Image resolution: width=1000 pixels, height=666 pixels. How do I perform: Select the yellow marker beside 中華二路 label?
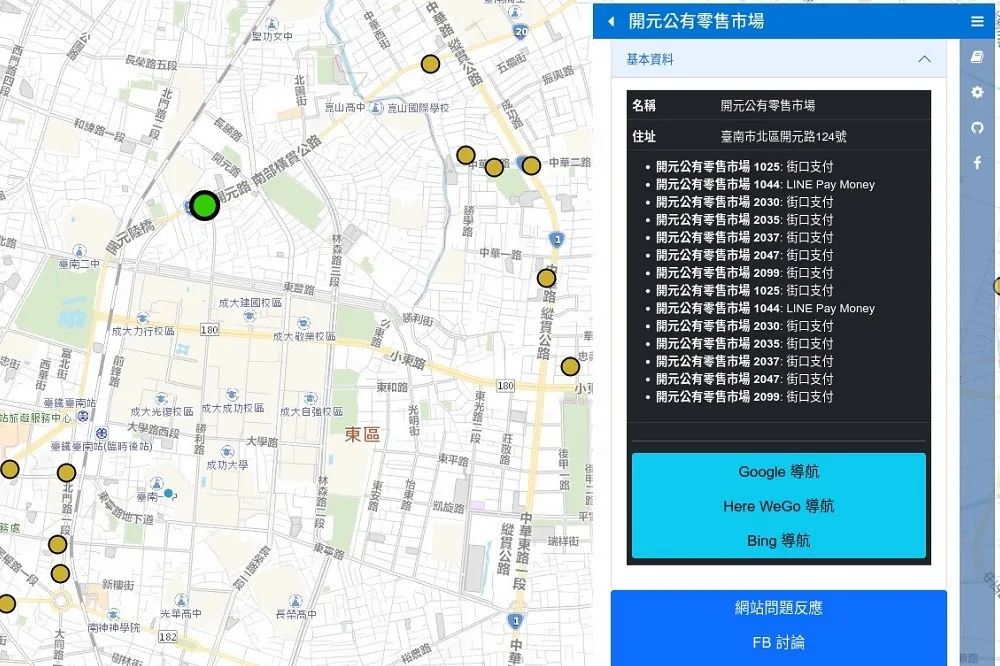click(531, 166)
